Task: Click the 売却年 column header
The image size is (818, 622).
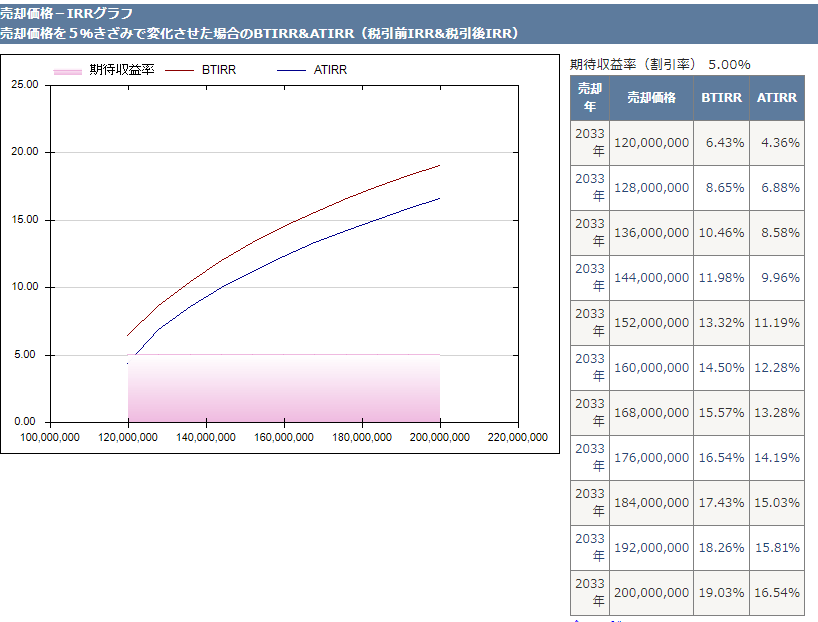Action: point(589,98)
